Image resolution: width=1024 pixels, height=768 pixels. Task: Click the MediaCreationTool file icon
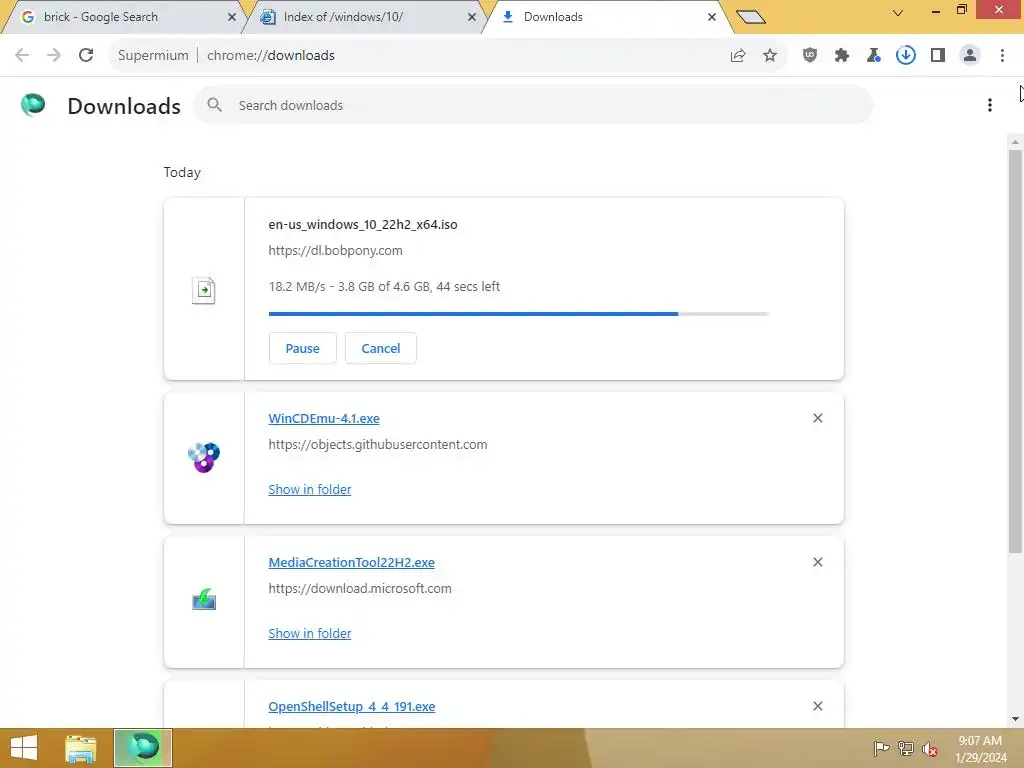point(204,600)
